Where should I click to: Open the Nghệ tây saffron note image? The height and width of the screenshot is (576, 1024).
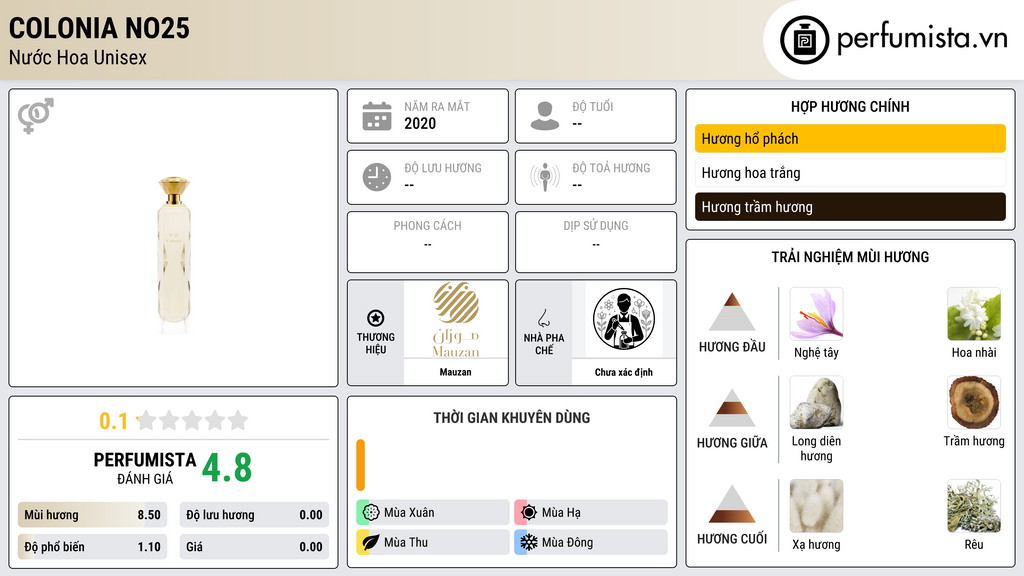[816, 314]
